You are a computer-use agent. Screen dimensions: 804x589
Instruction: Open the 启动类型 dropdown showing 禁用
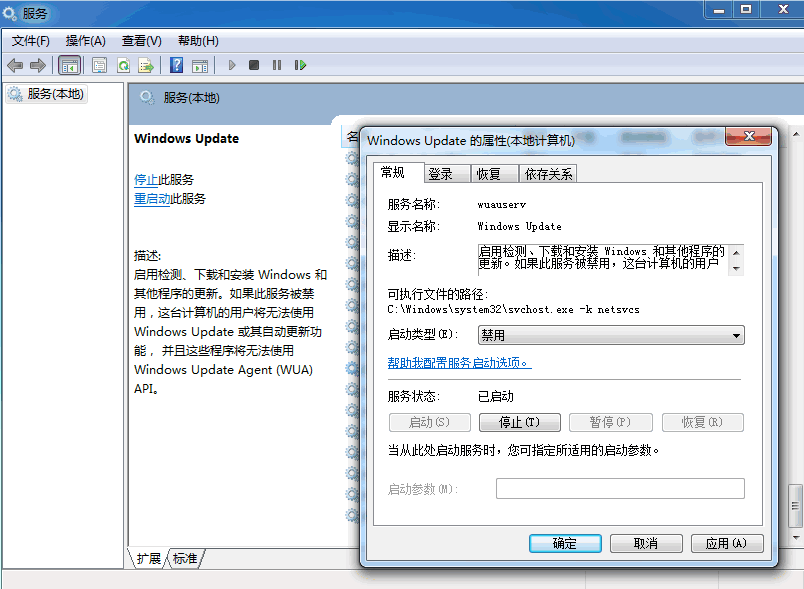(611, 335)
